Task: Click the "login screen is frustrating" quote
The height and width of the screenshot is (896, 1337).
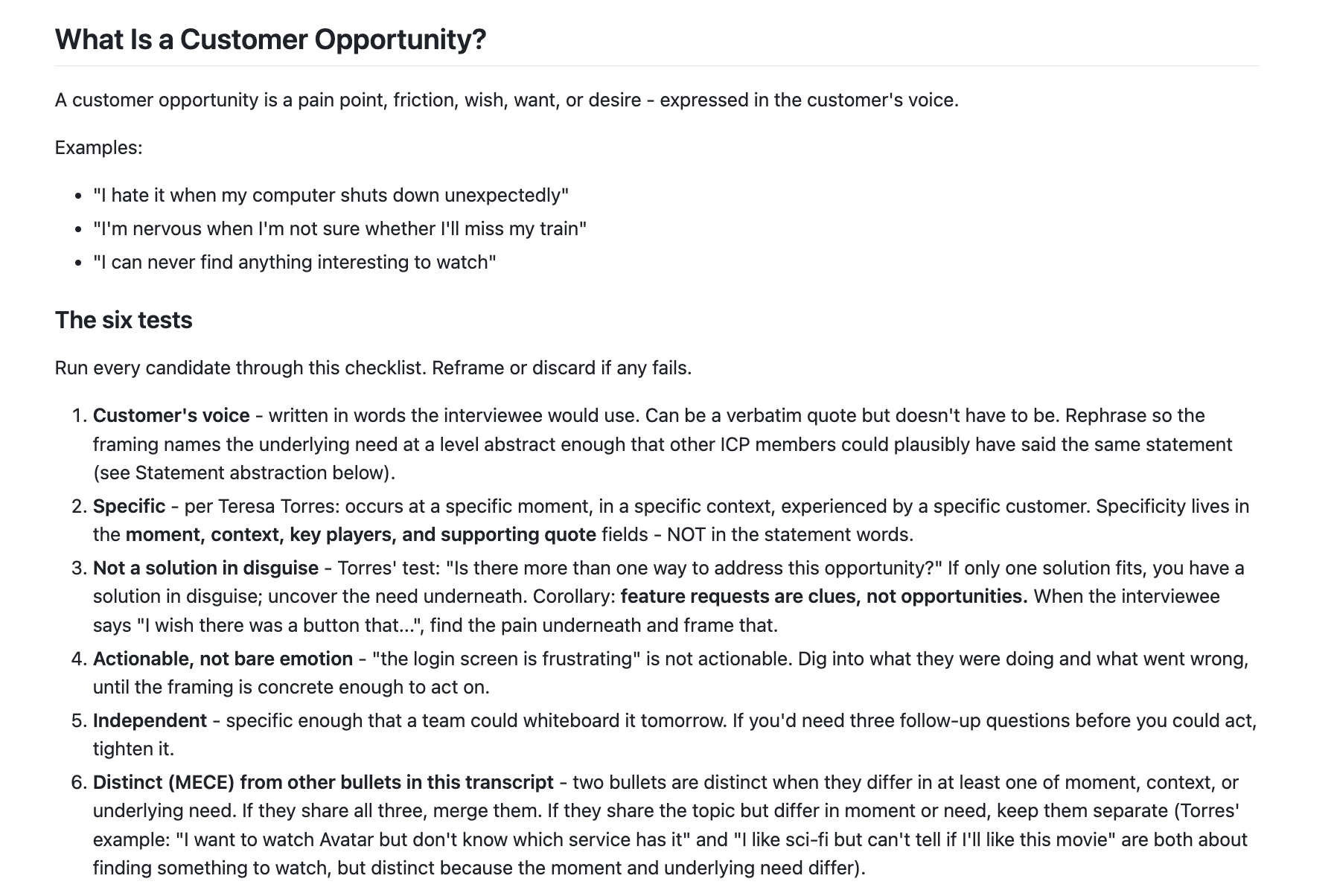Action: point(506,659)
